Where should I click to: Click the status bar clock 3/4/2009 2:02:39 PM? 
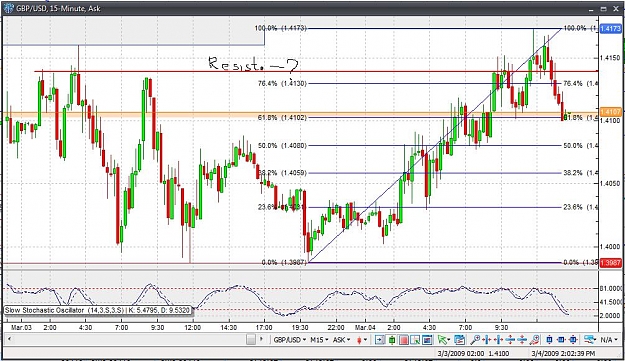(563, 353)
